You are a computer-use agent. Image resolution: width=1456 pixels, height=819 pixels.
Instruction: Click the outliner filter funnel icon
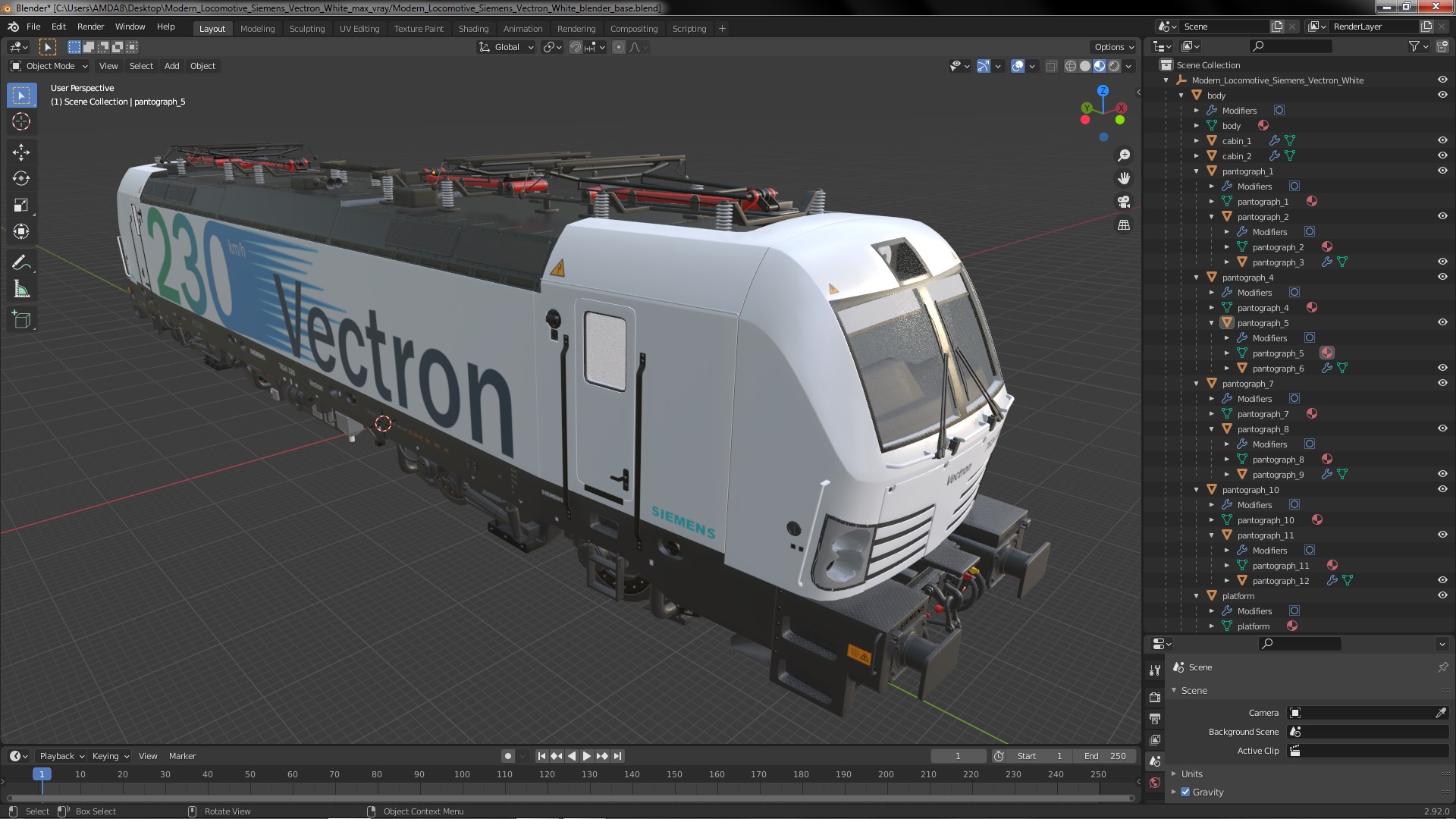(x=1414, y=46)
